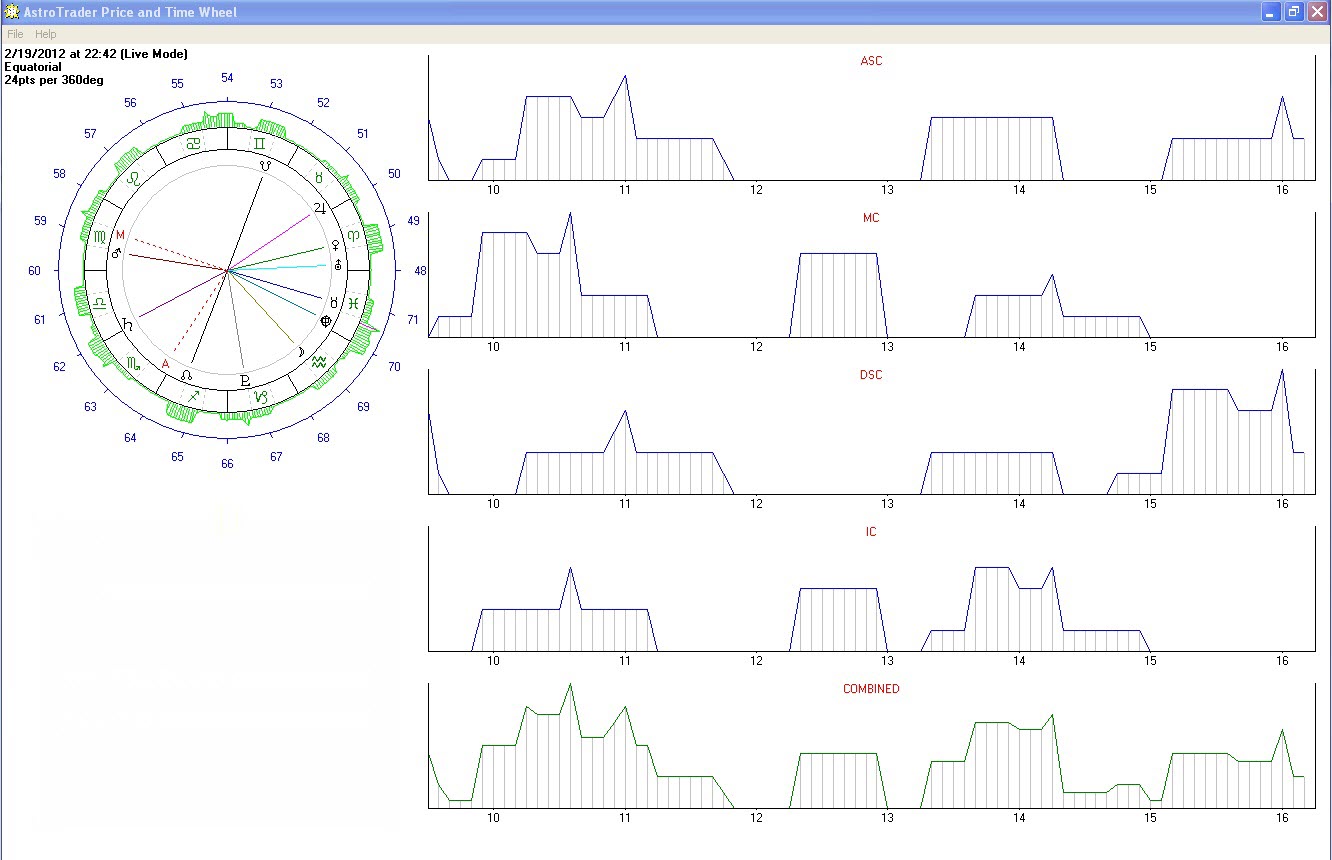This screenshot has width=1332, height=860.
Task: Open the File menu
Action: click(15, 34)
